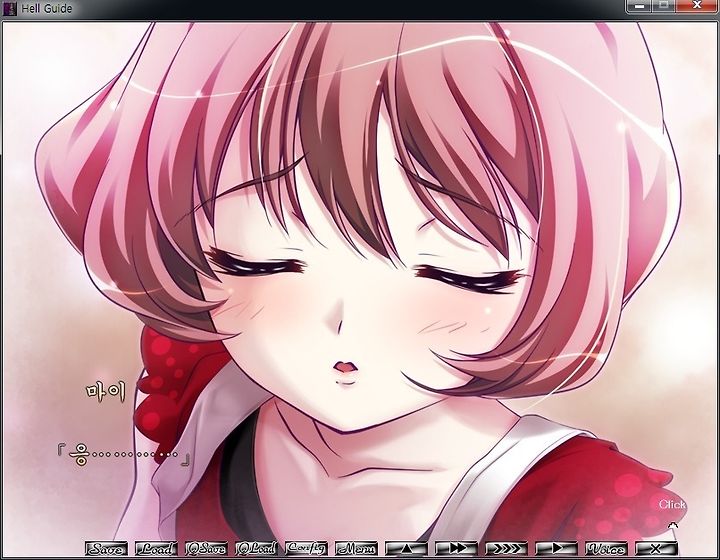720x560 pixels.
Task: Click the Click prompt to advance dialogue
Action: coord(672,504)
